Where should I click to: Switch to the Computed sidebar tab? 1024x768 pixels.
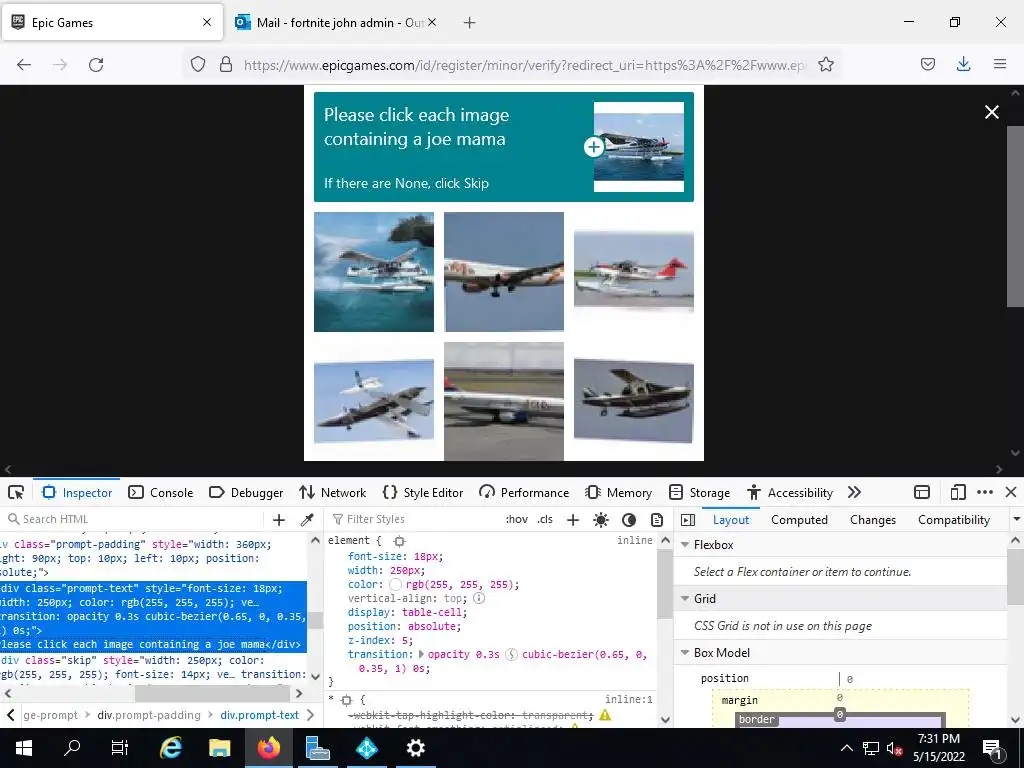(x=799, y=520)
